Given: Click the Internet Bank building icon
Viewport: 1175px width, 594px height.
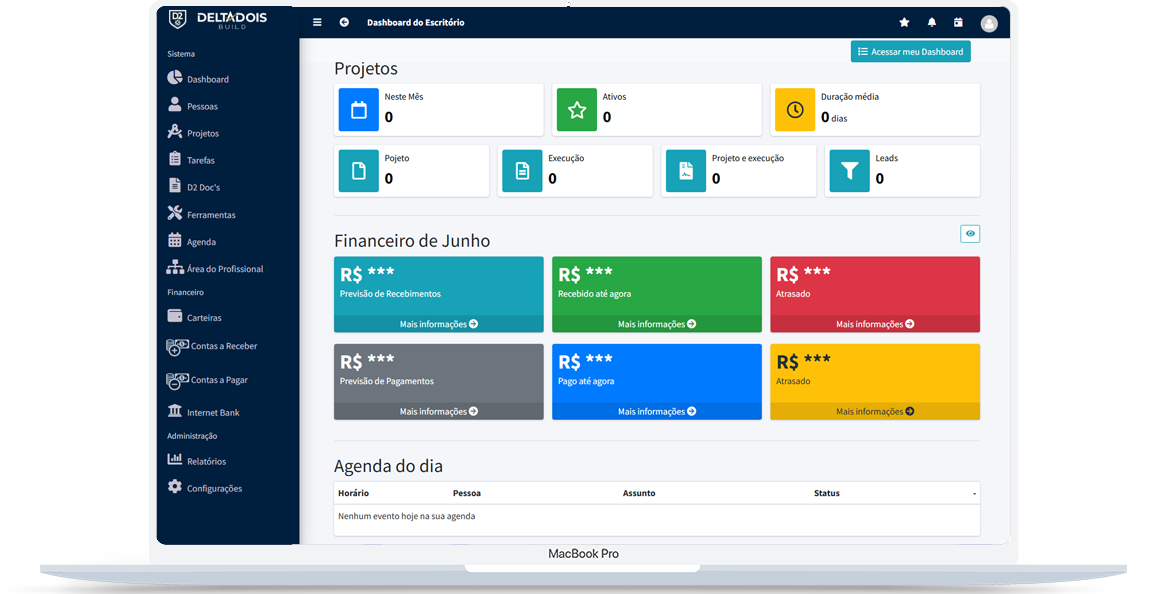Looking at the screenshot, I should (x=175, y=411).
